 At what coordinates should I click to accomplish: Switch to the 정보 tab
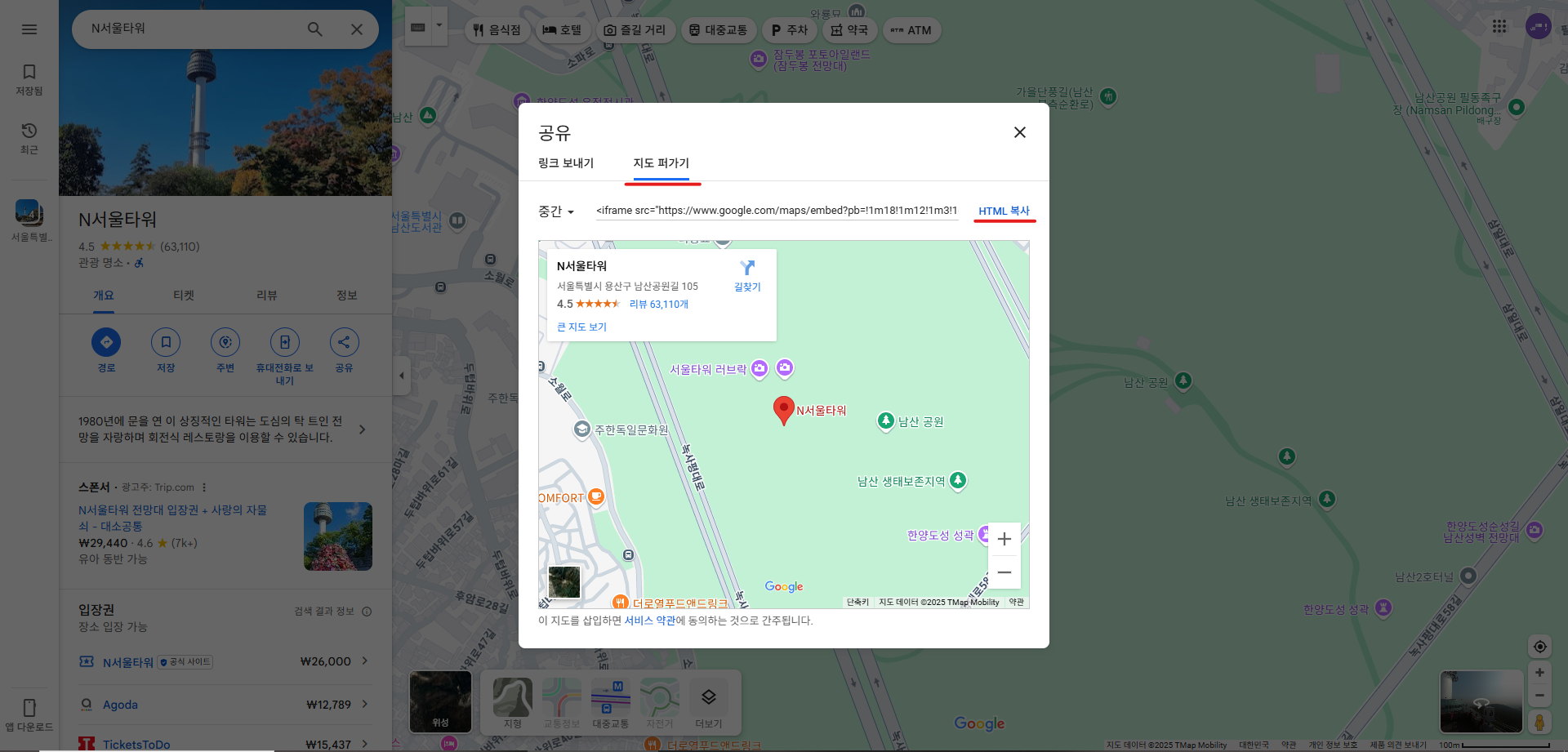(x=347, y=295)
